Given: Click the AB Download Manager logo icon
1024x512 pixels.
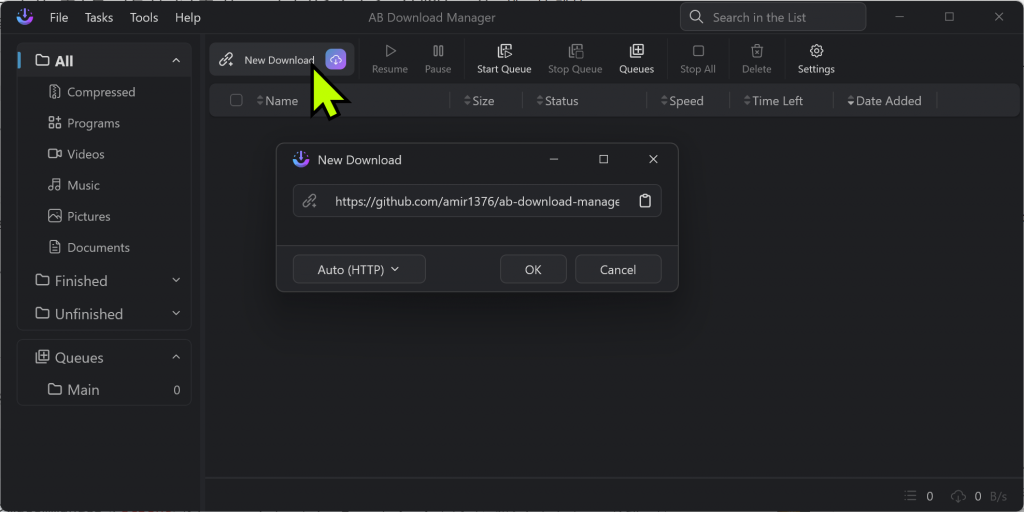Looking at the screenshot, I should tap(25, 17).
